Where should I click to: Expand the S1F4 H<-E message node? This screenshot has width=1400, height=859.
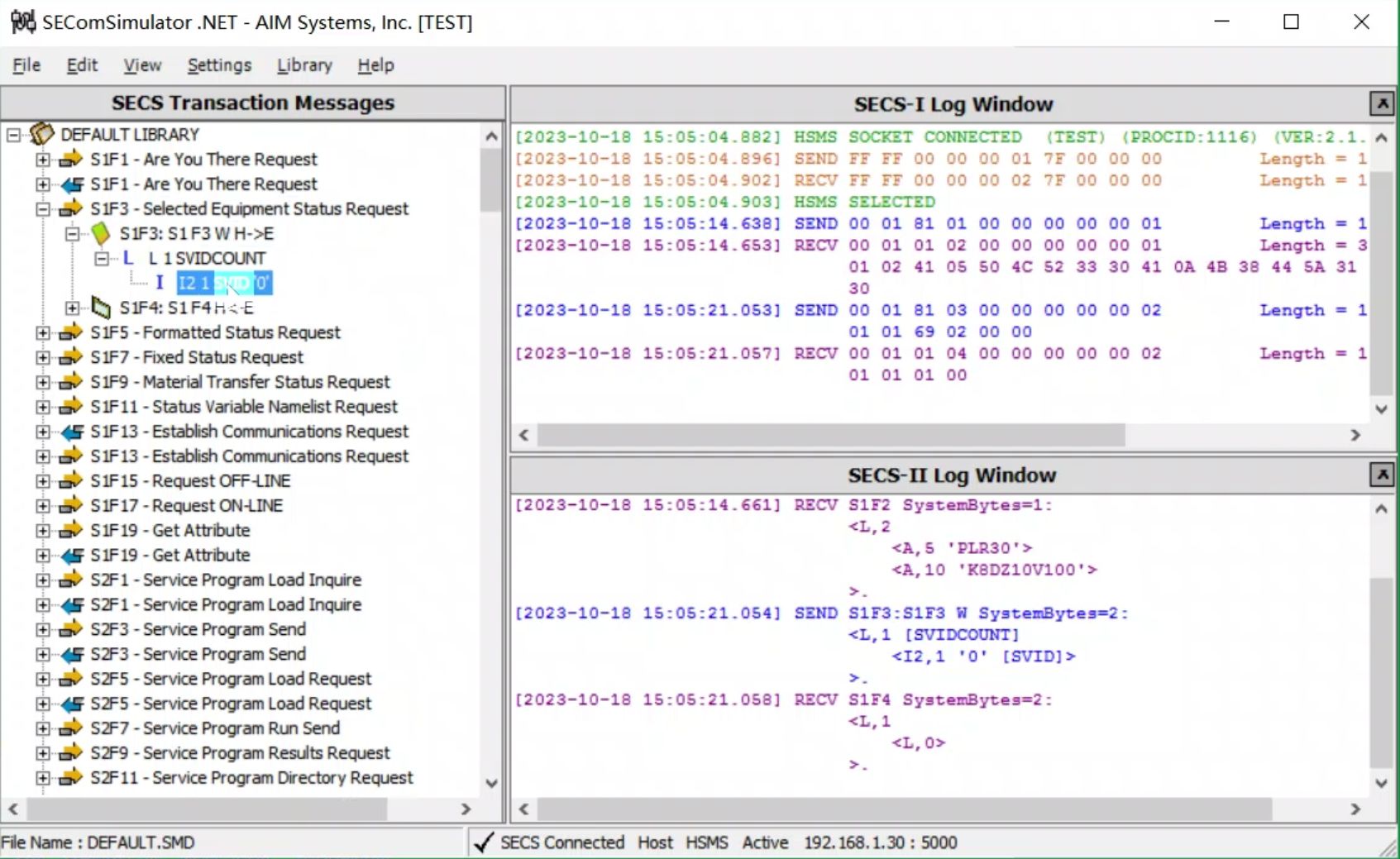(73, 308)
